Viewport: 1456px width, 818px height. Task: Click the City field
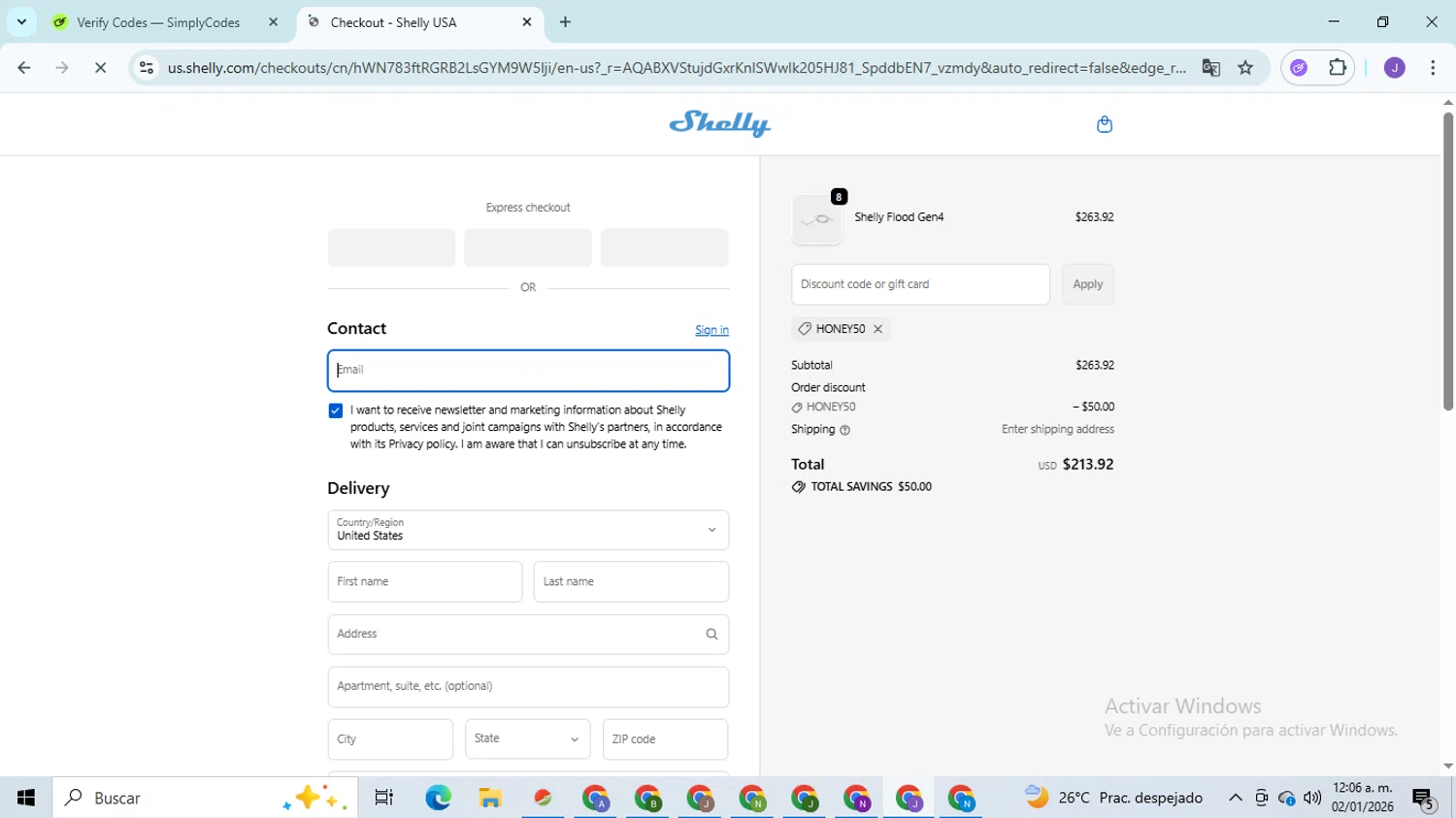point(390,739)
